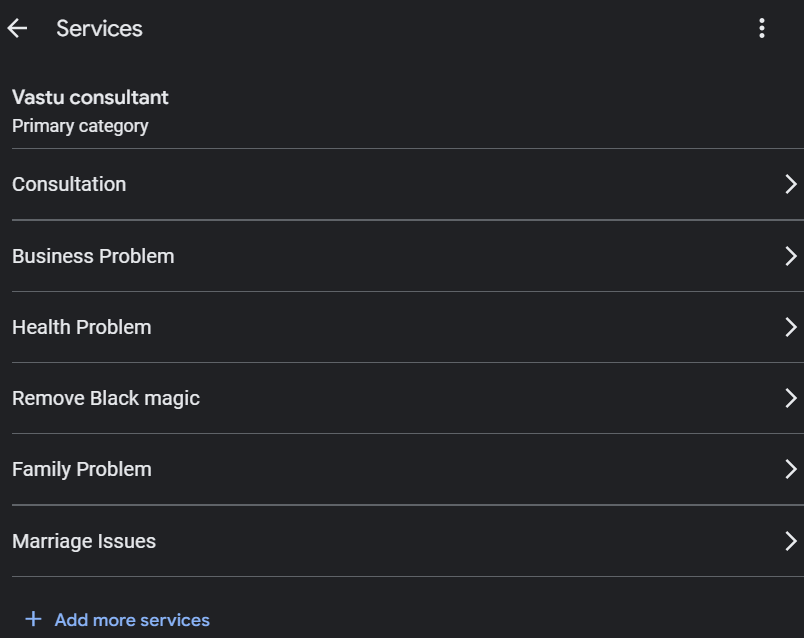Click the Primary category subtitle

coord(80,126)
